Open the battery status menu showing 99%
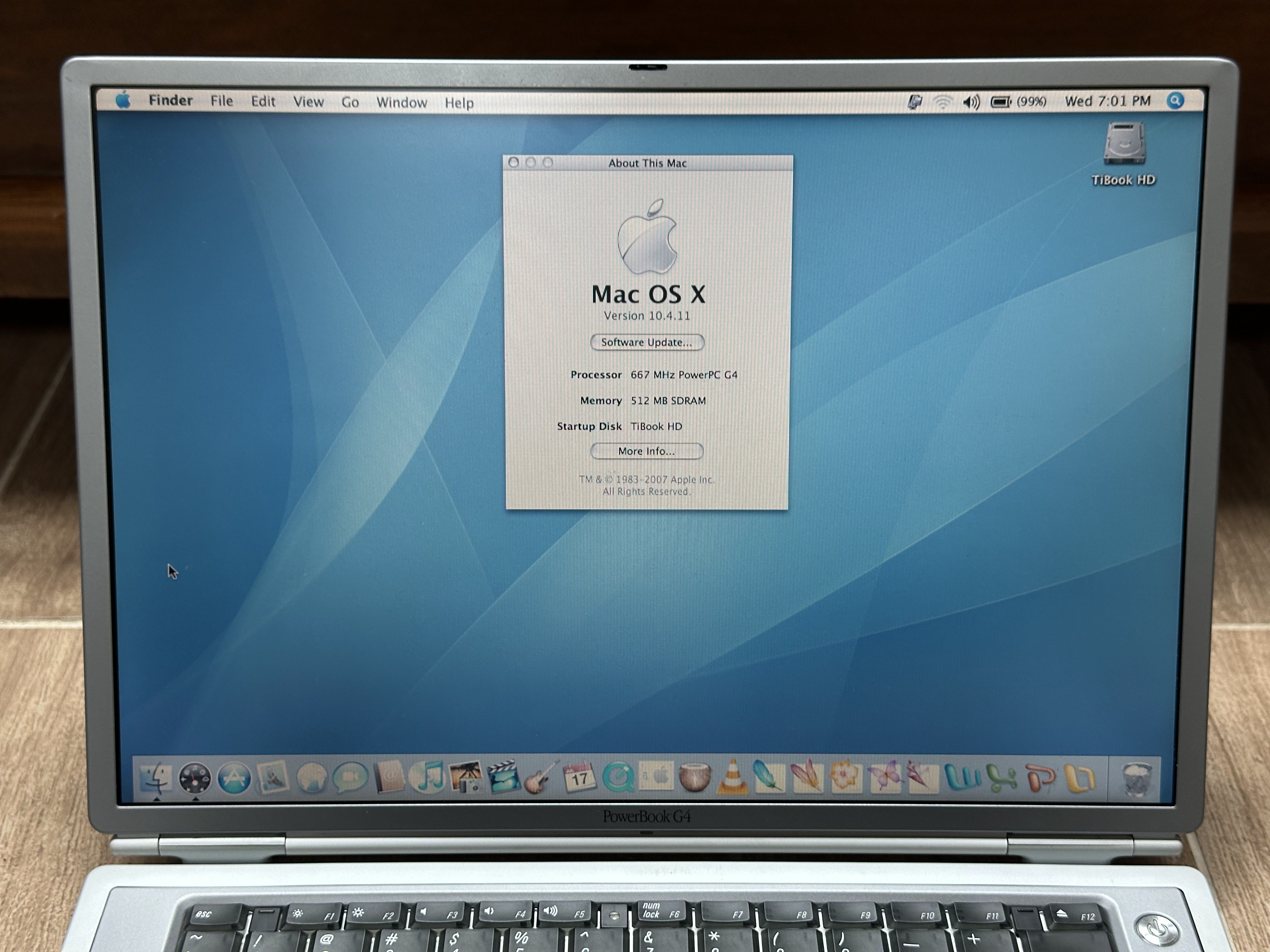Screen dimensions: 1270x952 coord(1019,102)
